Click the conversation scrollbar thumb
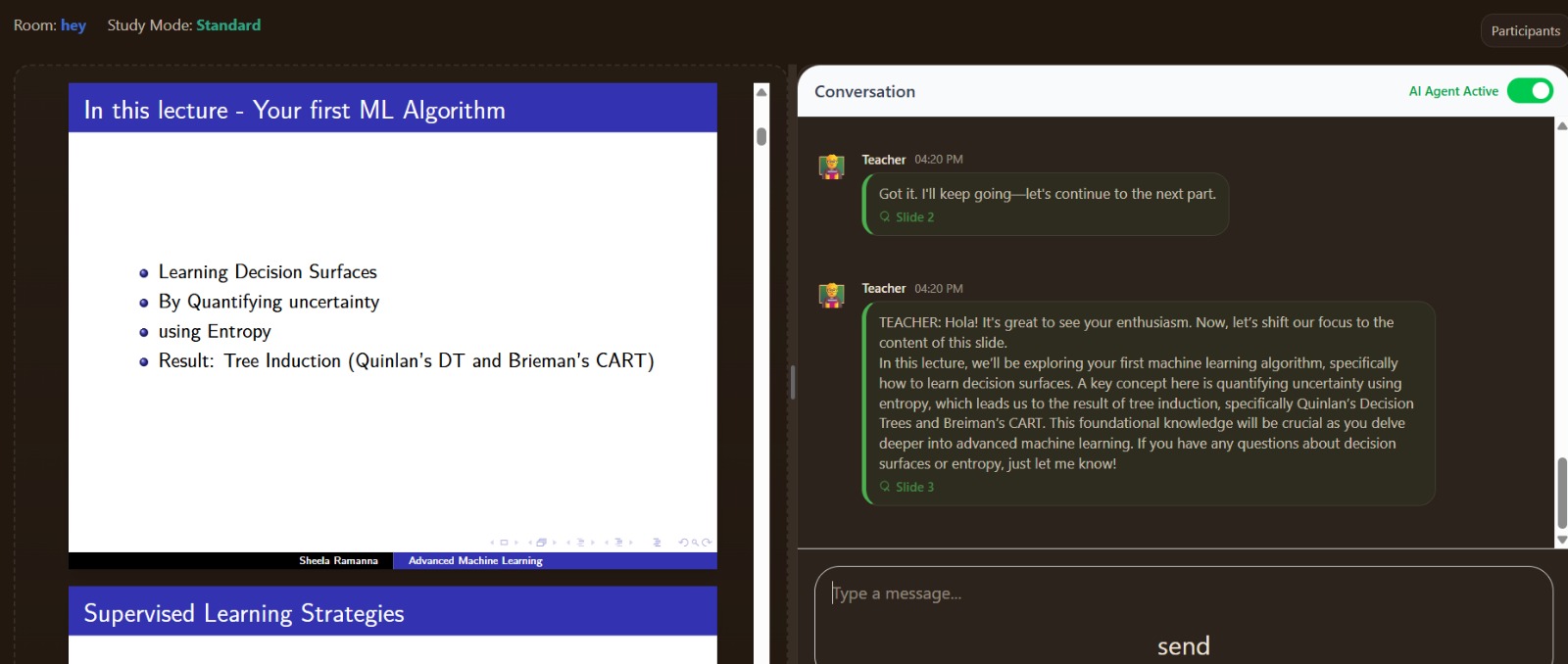 tap(1562, 493)
